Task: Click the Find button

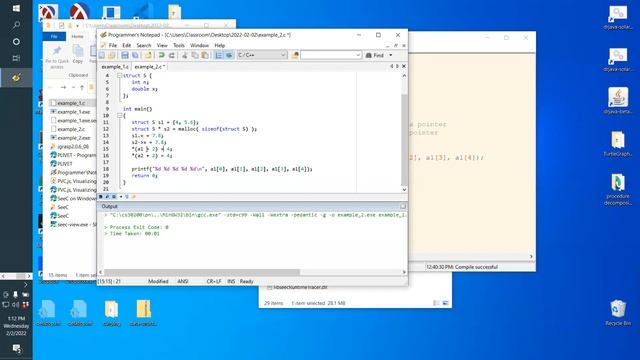Action: (375, 55)
